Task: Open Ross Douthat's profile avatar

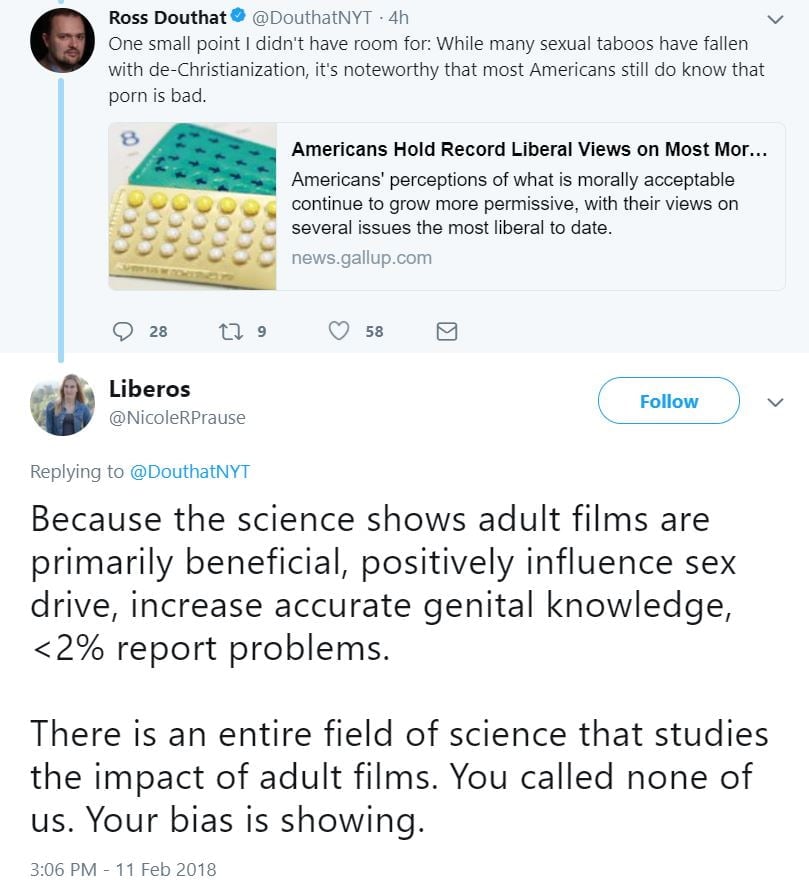Action: [x=62, y=41]
